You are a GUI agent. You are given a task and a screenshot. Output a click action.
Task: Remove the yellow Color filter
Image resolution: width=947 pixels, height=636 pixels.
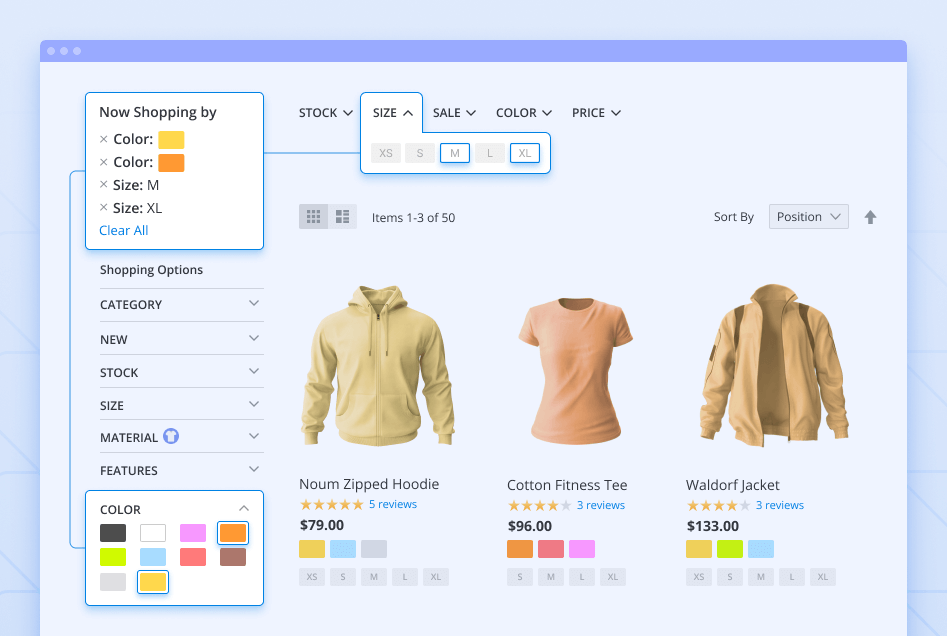pyautogui.click(x=104, y=140)
